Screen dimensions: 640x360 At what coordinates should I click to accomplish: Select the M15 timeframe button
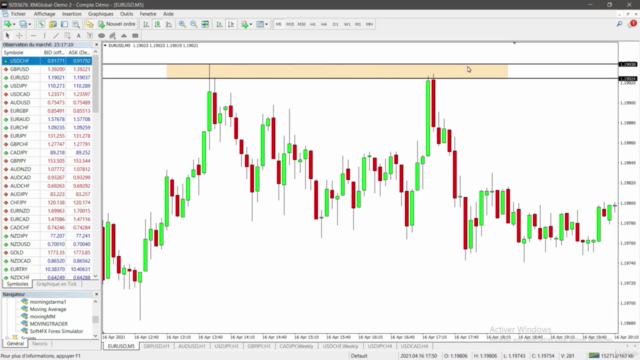tap(290, 24)
